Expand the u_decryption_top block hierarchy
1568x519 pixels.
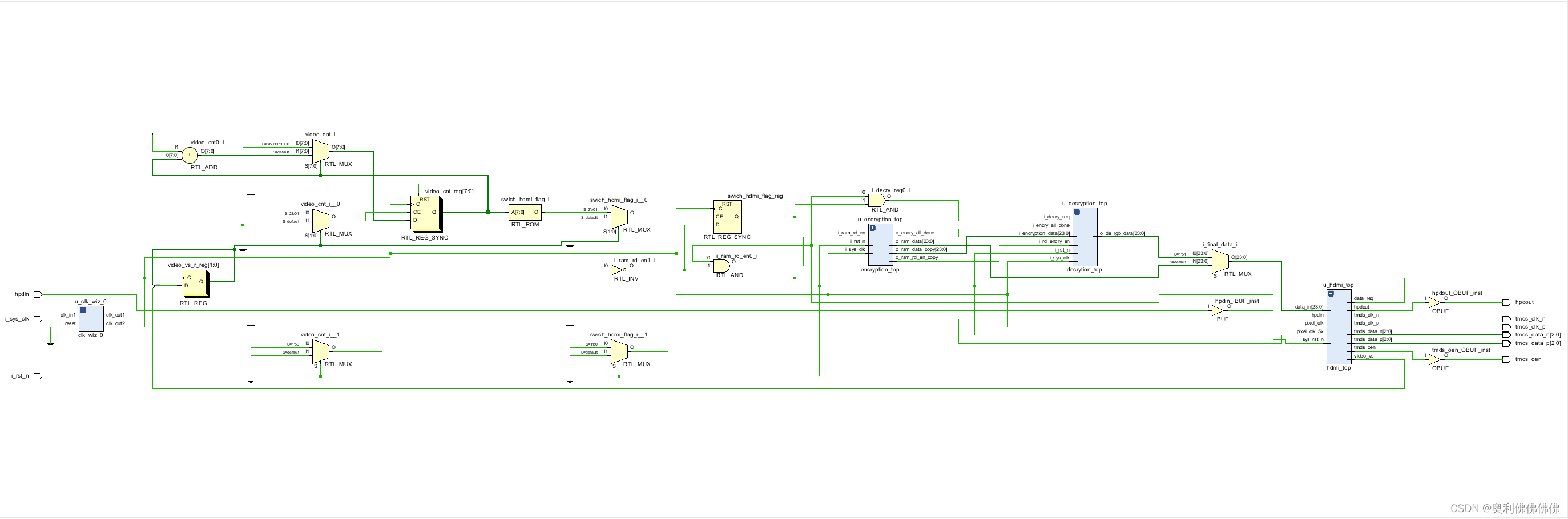click(x=1077, y=212)
